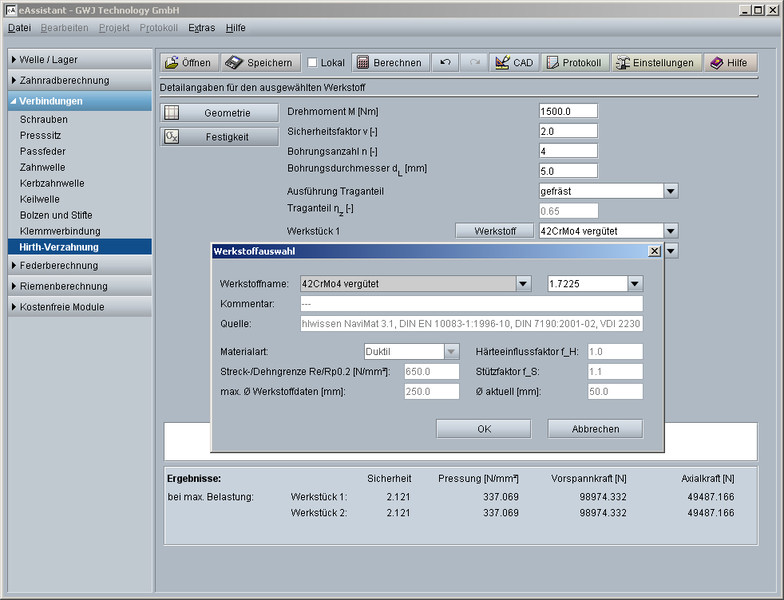
Task: Select Passfeder in the sidebar
Action: [x=42, y=151]
